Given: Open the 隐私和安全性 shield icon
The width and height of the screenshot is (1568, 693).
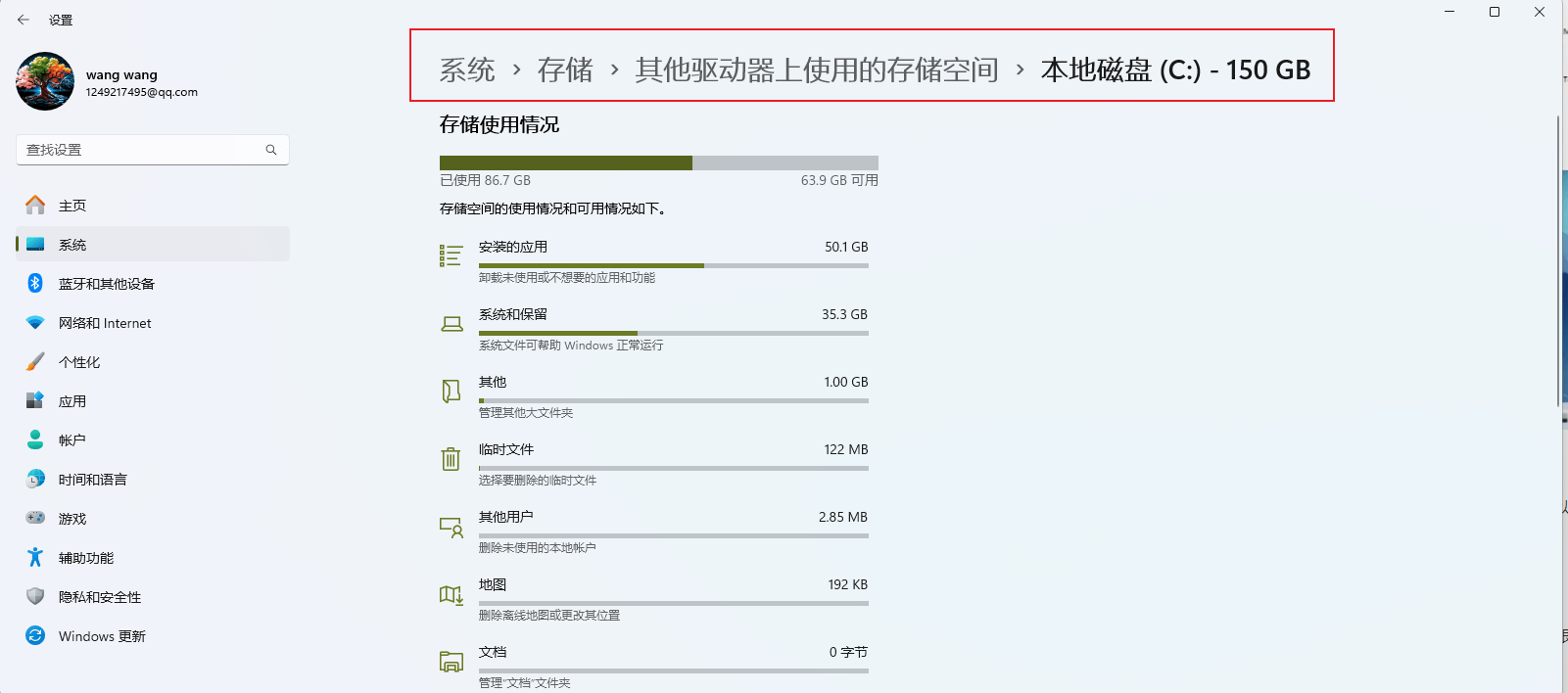Looking at the screenshot, I should [35, 596].
